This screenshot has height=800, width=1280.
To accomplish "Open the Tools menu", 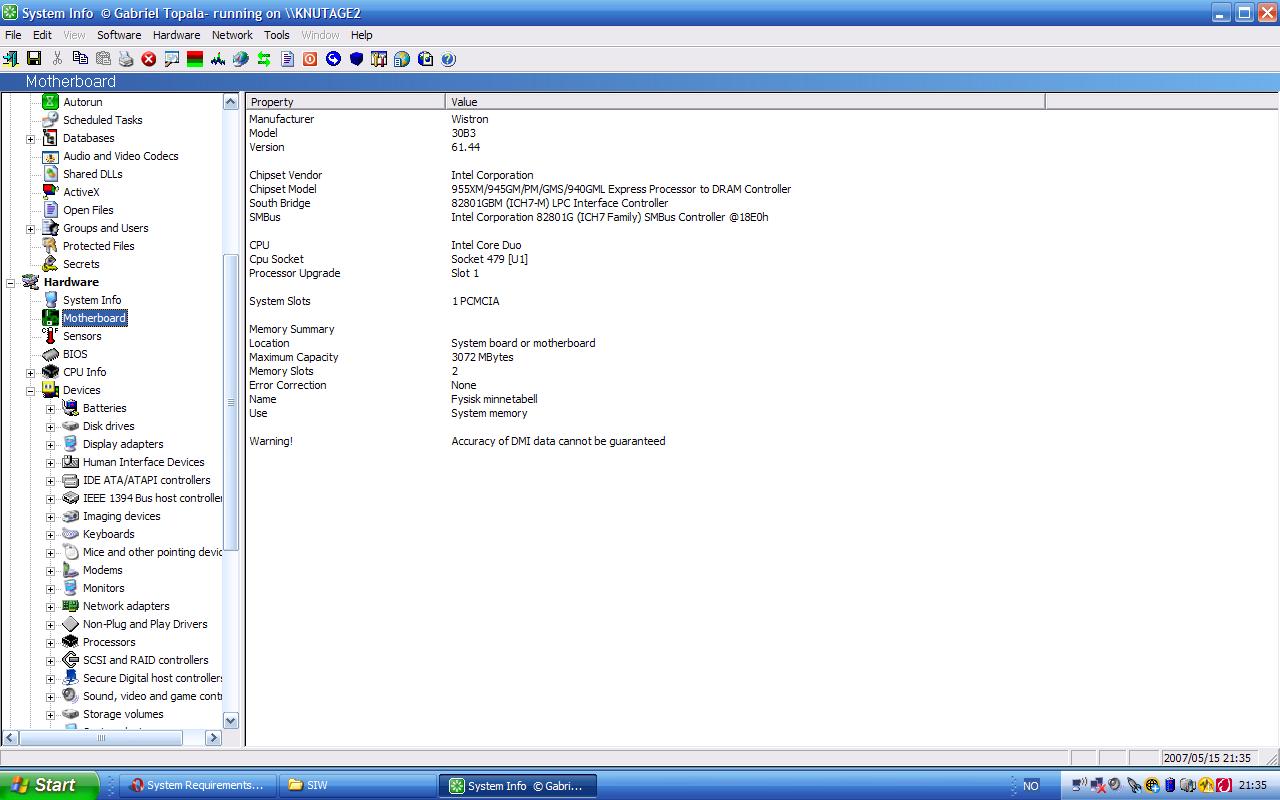I will 277,35.
